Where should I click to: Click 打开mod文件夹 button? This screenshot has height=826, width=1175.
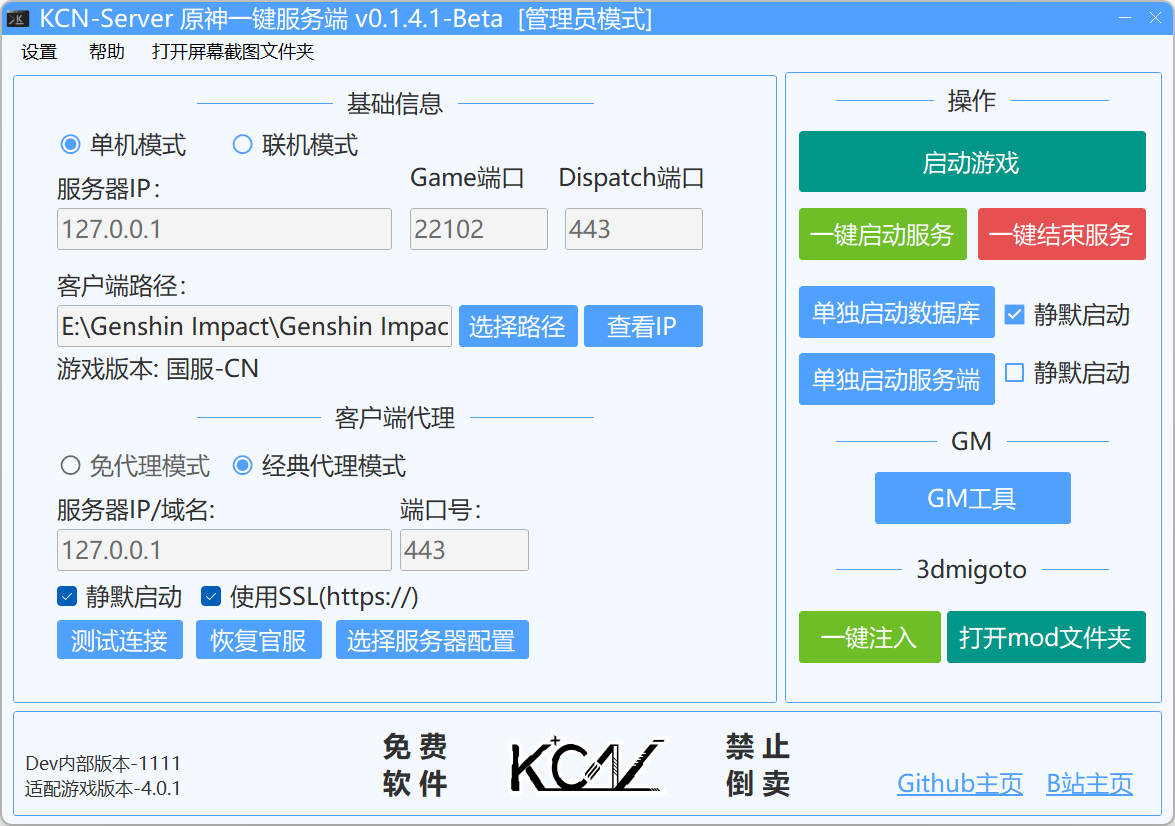(1046, 637)
